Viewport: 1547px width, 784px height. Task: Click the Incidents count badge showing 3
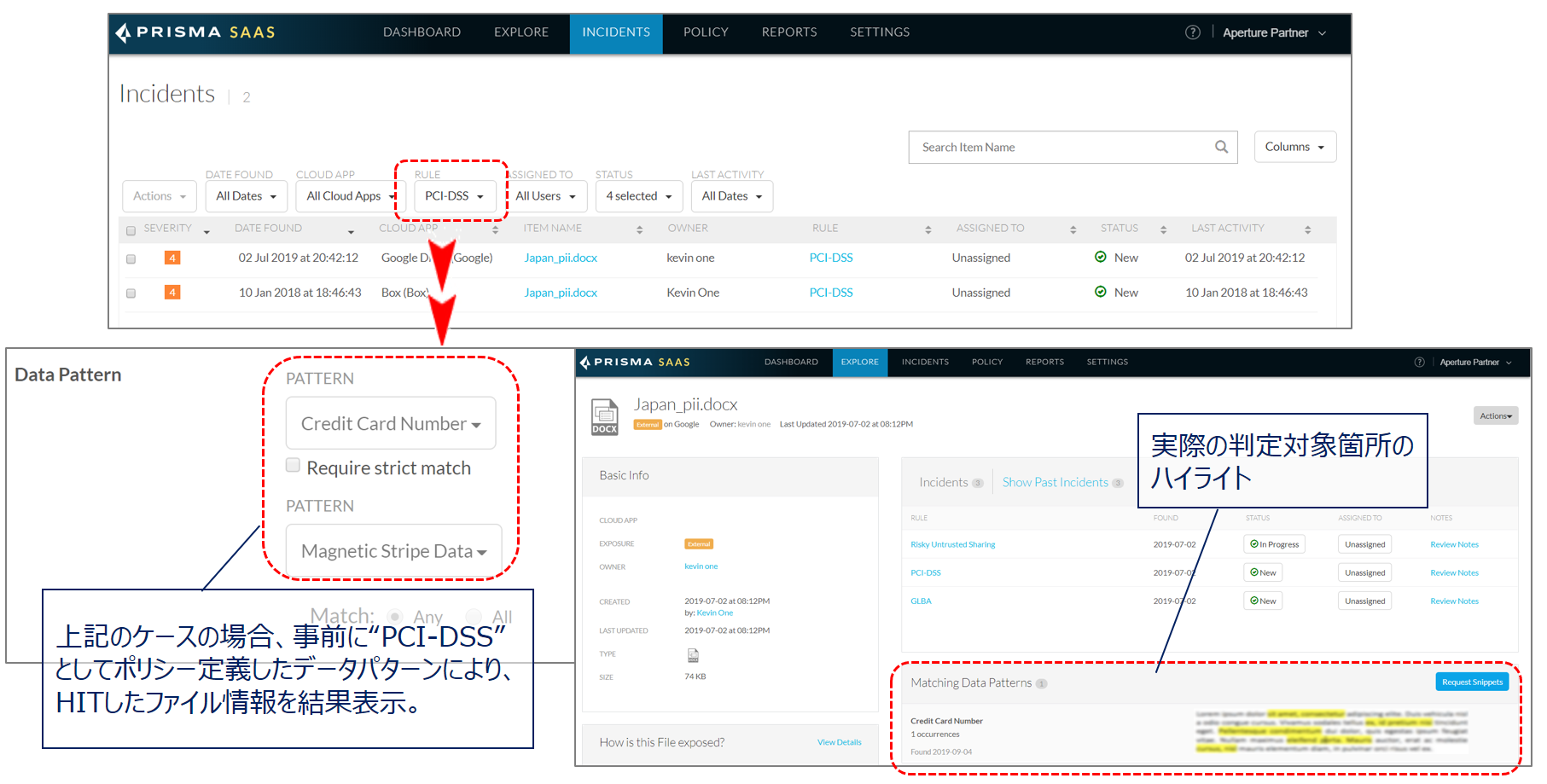(978, 483)
